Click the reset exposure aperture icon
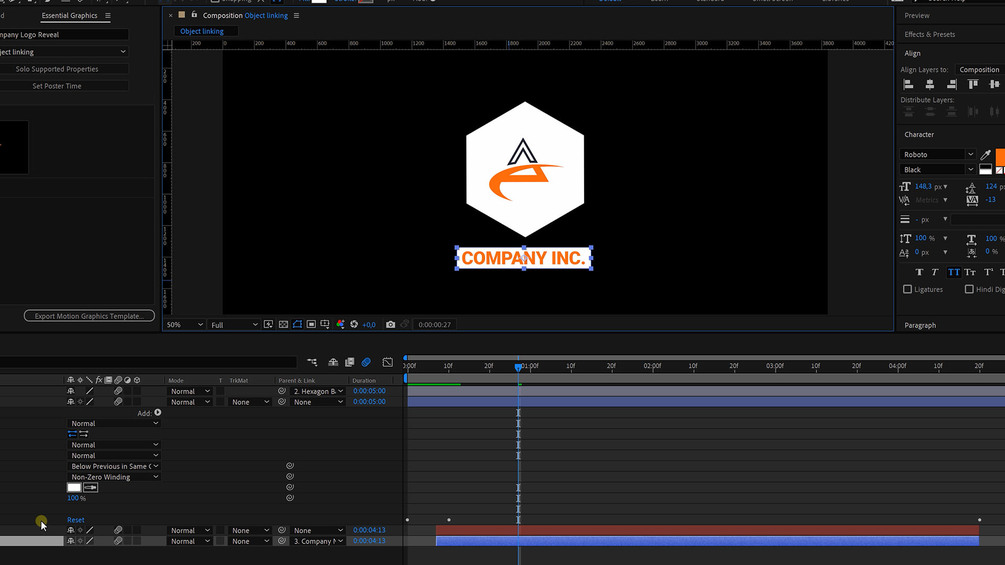The height and width of the screenshot is (565, 1005). point(354,325)
